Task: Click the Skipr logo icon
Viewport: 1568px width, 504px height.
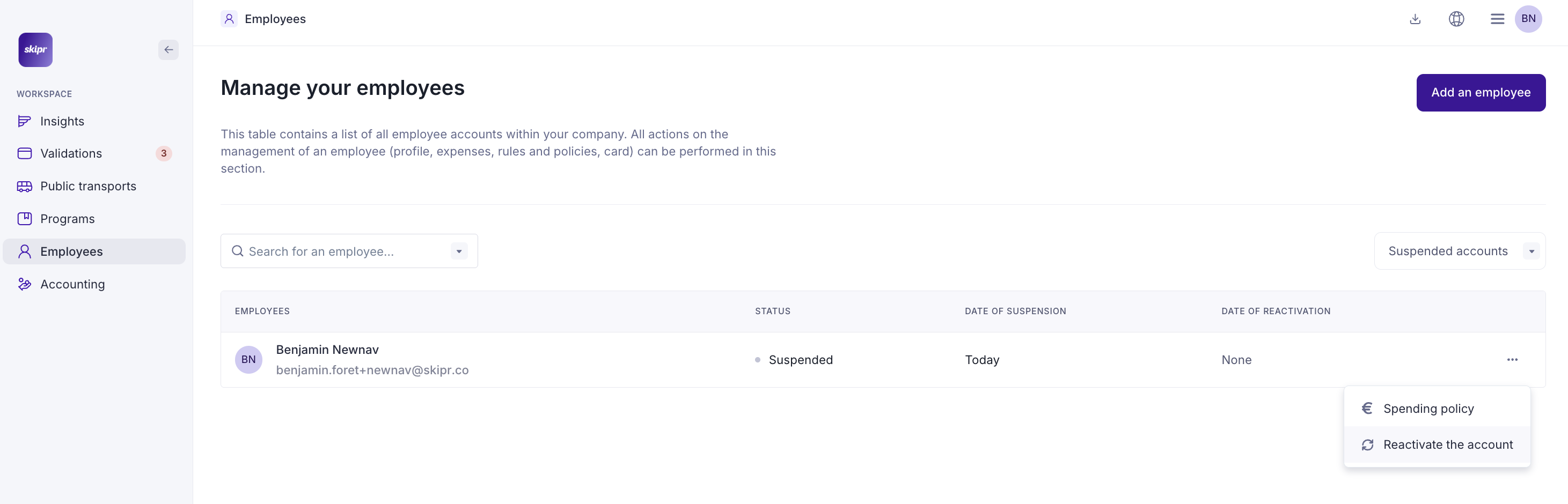Action: (35, 50)
